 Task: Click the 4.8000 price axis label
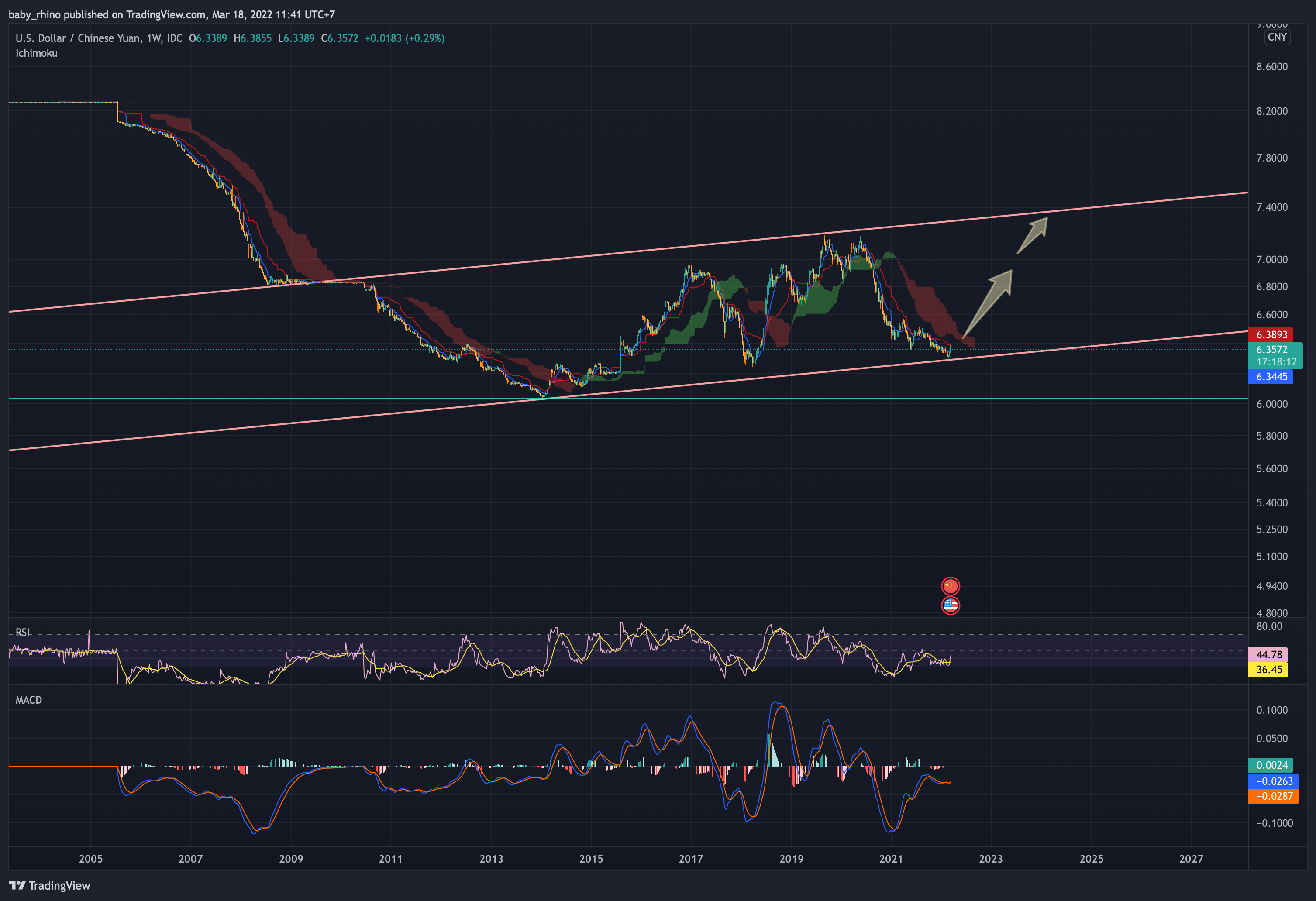point(1272,613)
